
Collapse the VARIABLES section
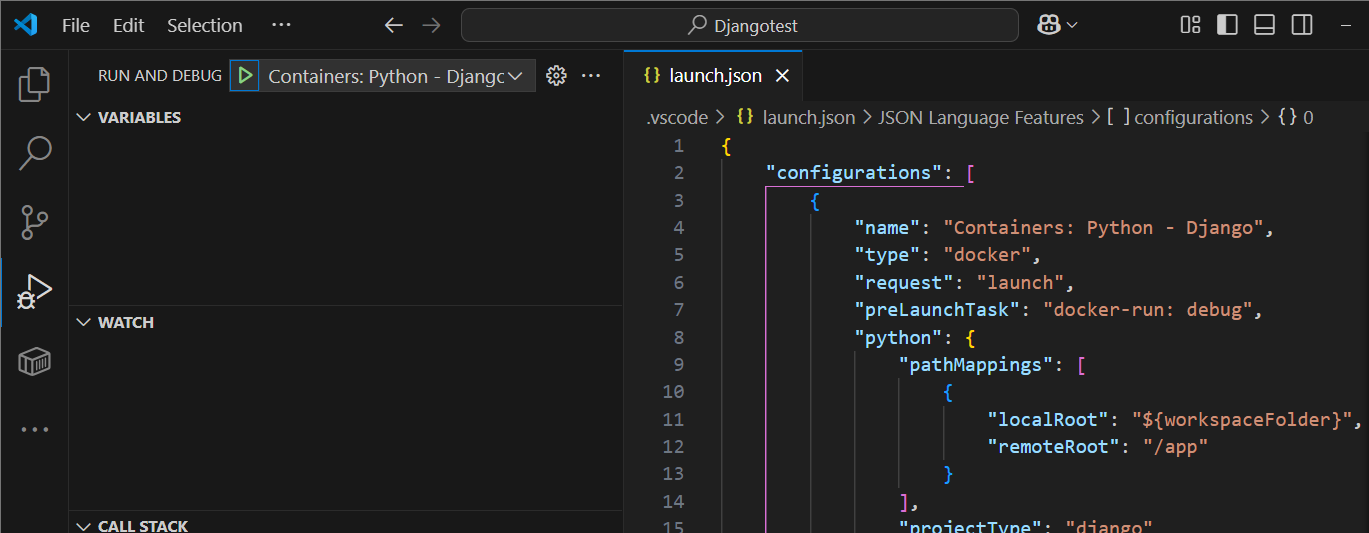tap(138, 117)
